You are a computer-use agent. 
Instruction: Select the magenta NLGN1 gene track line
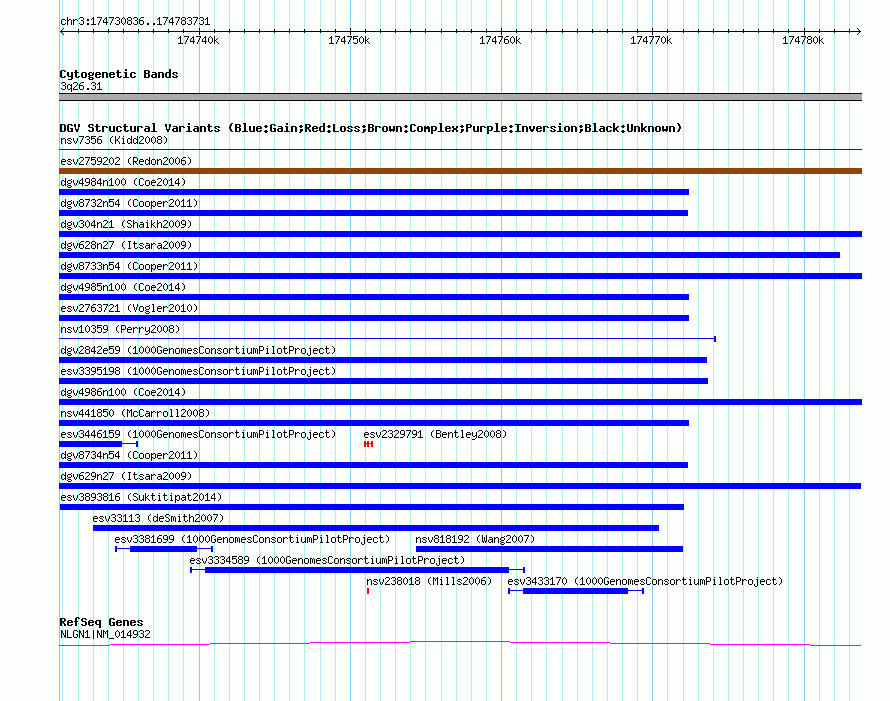(460, 643)
